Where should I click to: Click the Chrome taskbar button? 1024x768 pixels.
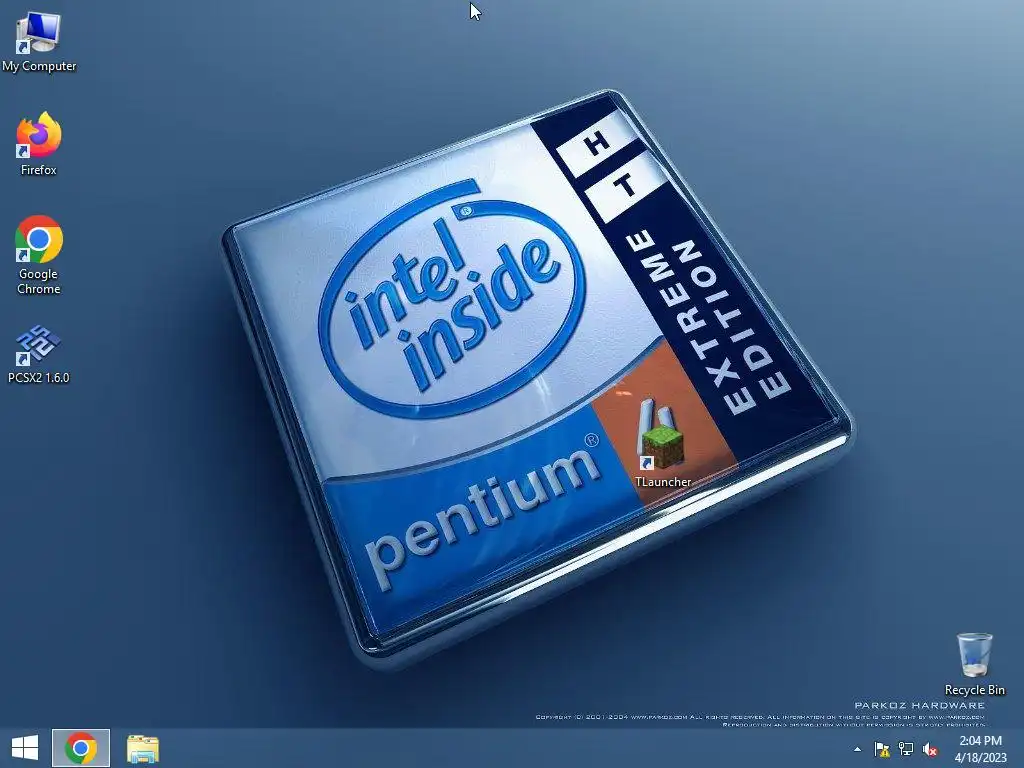click(x=81, y=748)
